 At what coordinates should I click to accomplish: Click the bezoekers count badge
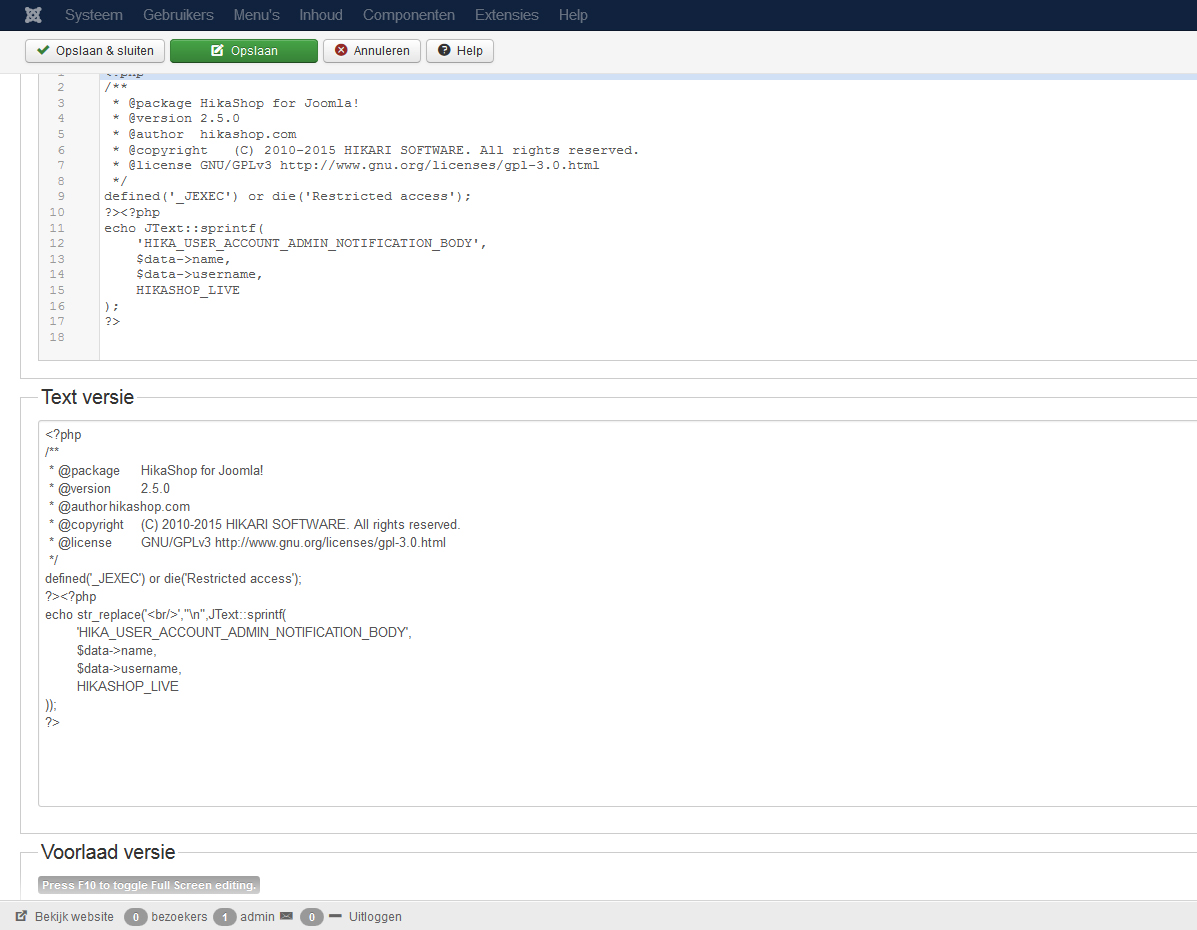point(135,917)
